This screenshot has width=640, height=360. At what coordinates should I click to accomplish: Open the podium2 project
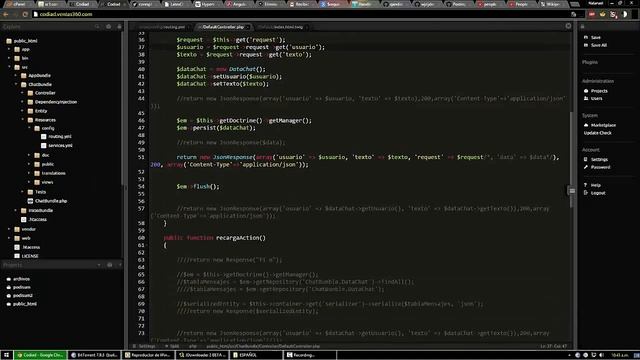click(23, 296)
